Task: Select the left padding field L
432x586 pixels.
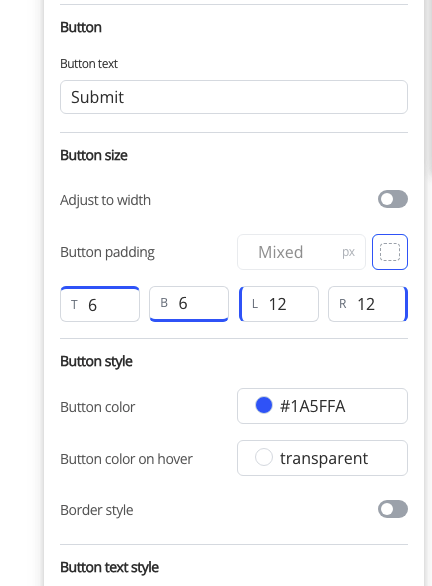Action: pyautogui.click(x=279, y=304)
